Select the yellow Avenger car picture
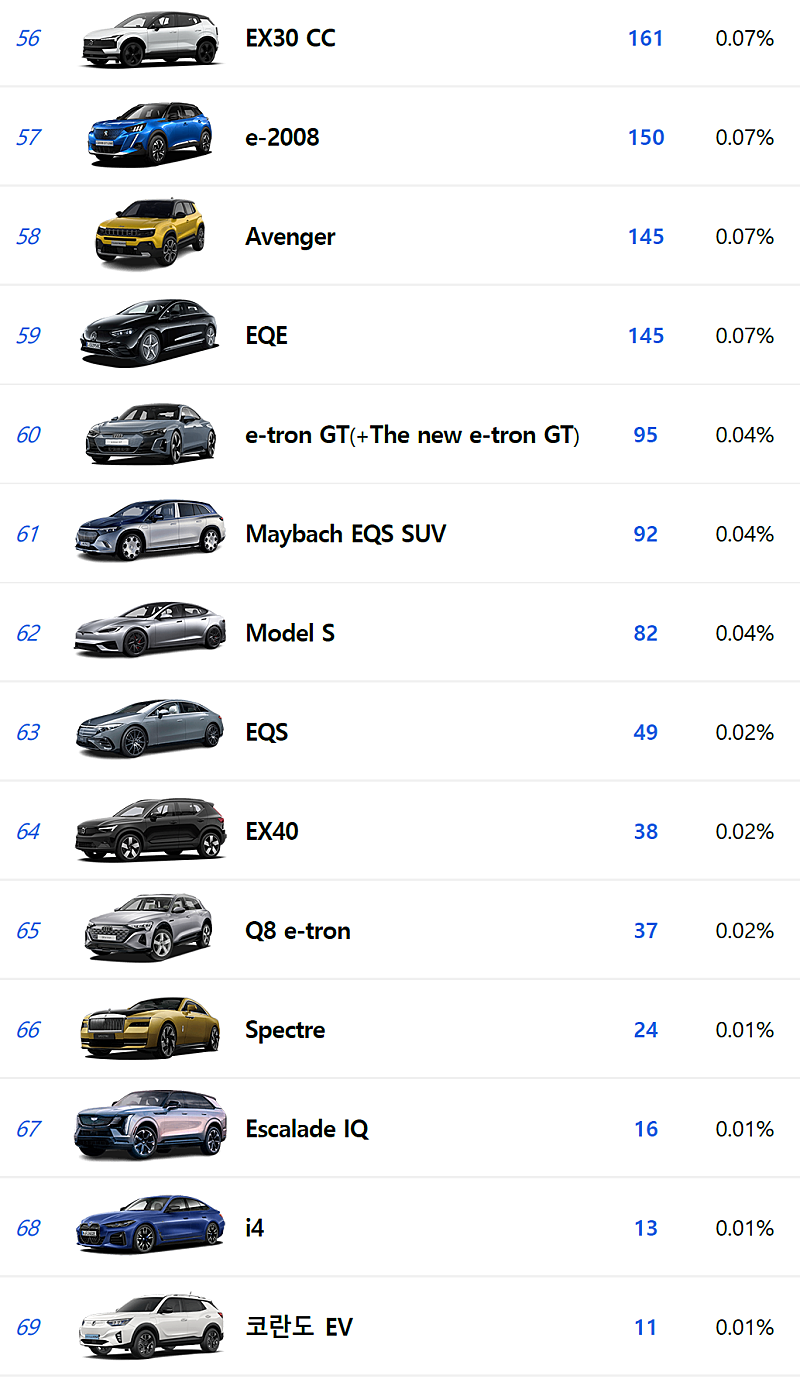 (150, 233)
